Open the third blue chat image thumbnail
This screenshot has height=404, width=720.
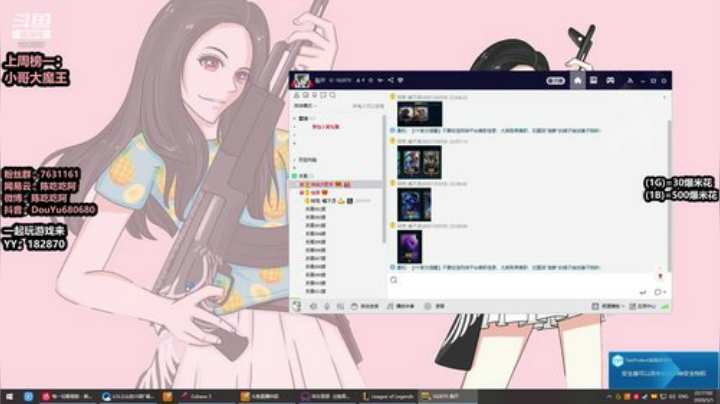414,205
